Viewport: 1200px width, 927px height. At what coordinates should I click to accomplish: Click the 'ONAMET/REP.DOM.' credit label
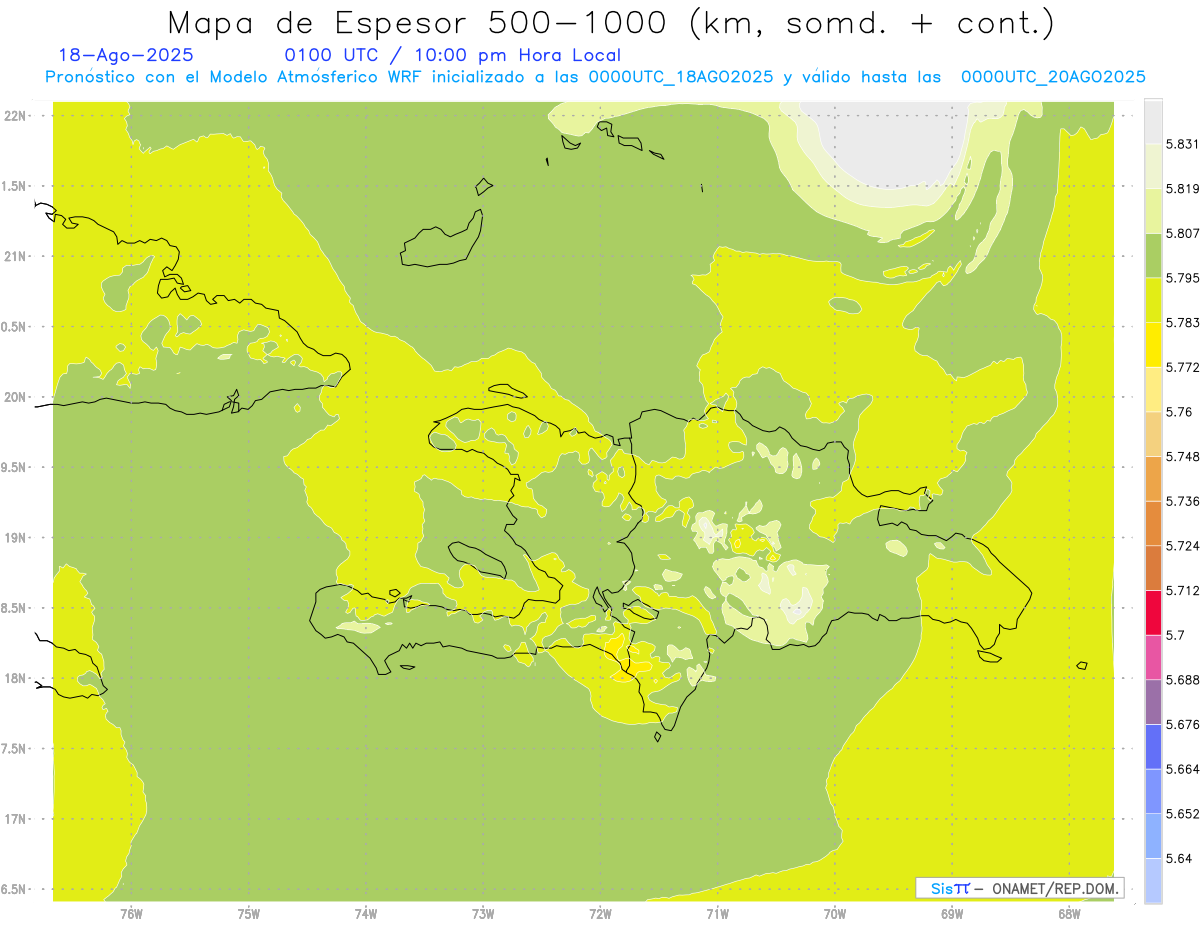1054,888
